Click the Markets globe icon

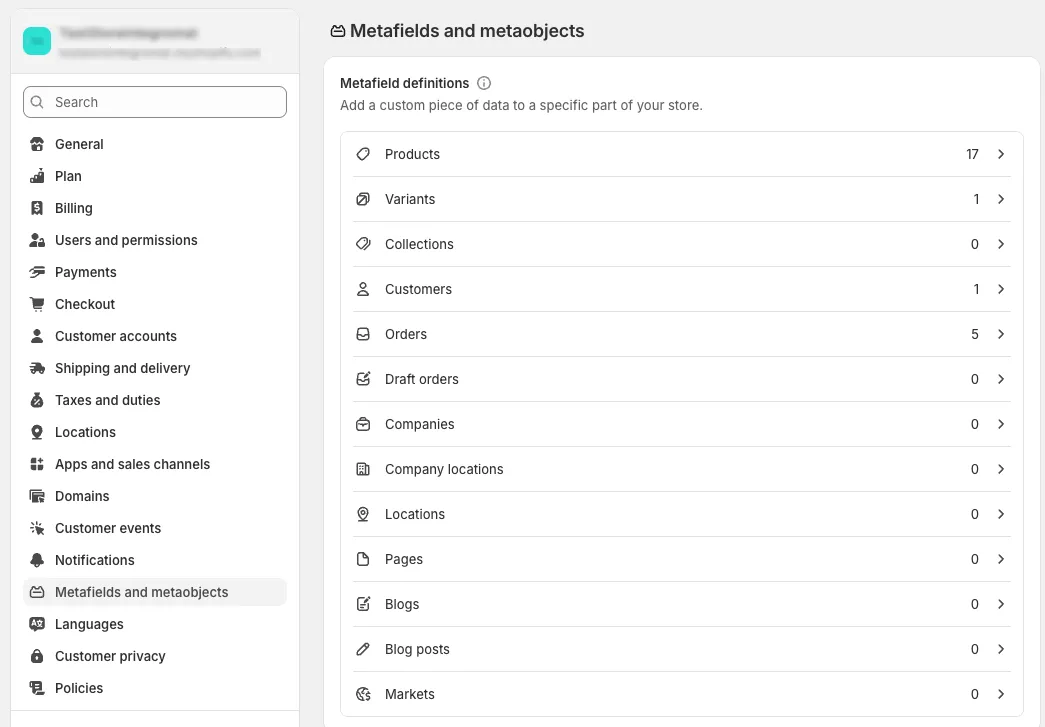363,694
